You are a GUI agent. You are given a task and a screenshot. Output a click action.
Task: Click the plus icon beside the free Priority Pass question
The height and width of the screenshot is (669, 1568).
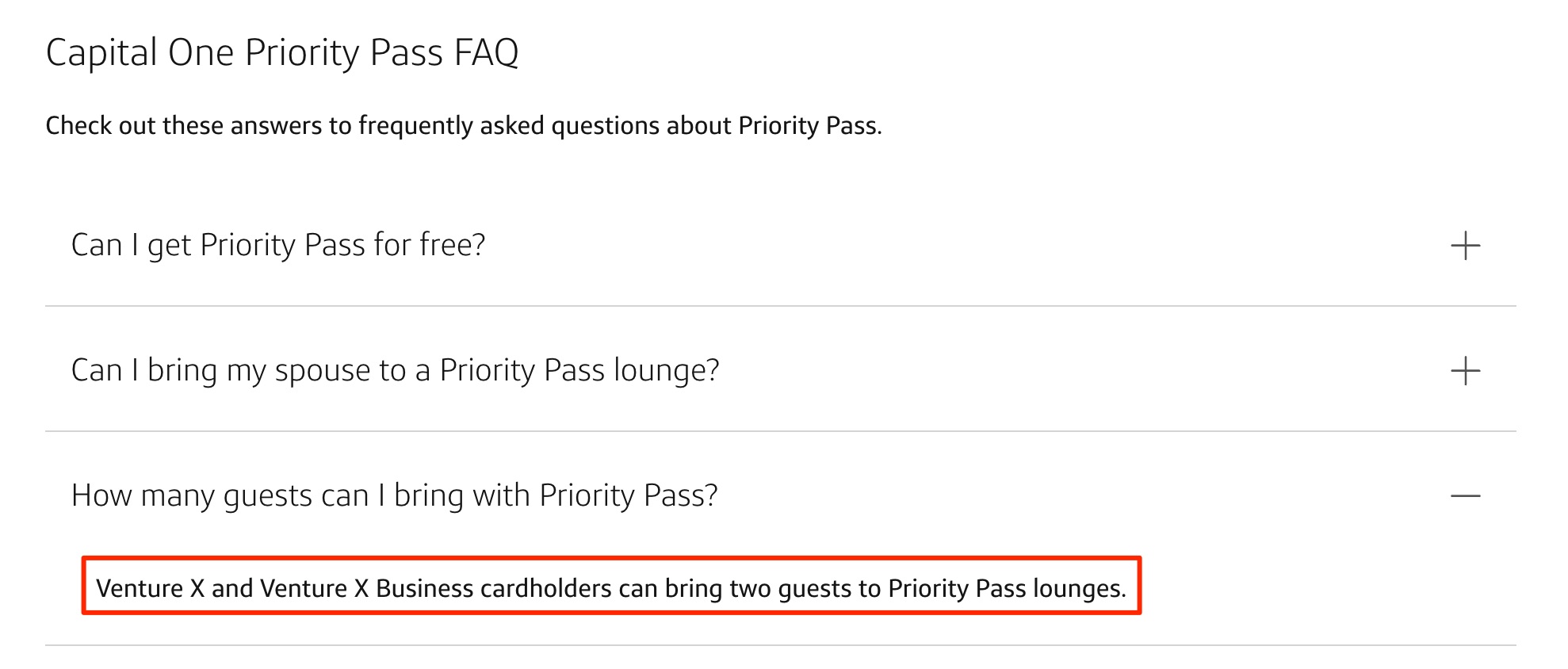[1467, 245]
